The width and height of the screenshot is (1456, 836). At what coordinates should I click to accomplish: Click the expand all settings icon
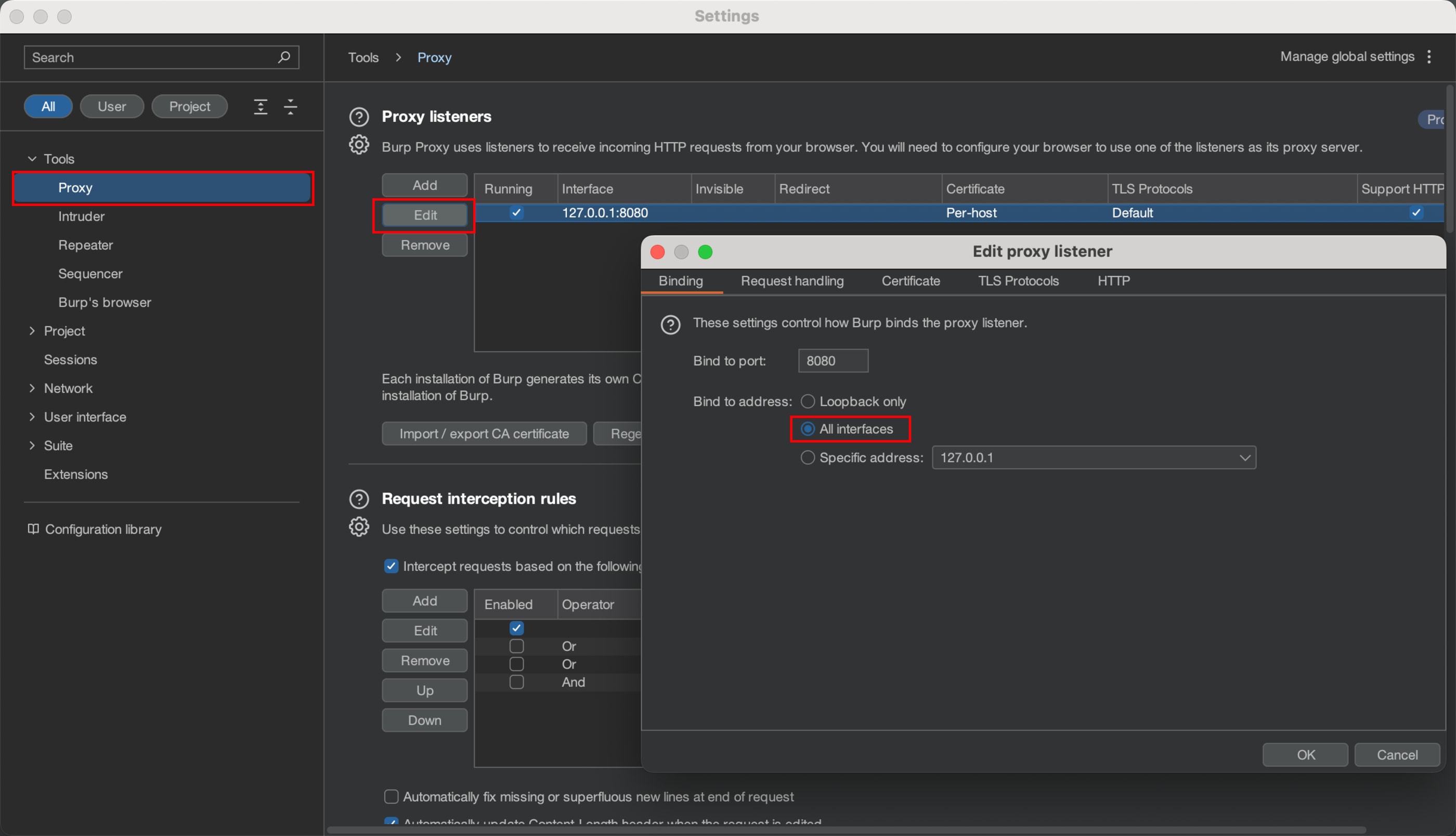tap(261, 106)
